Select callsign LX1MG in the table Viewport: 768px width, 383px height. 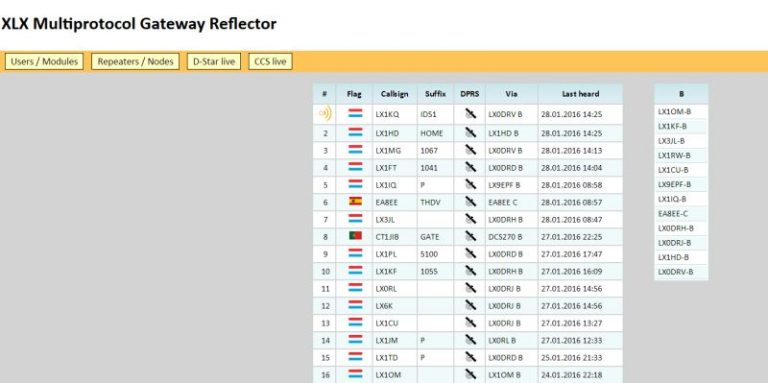tap(388, 151)
